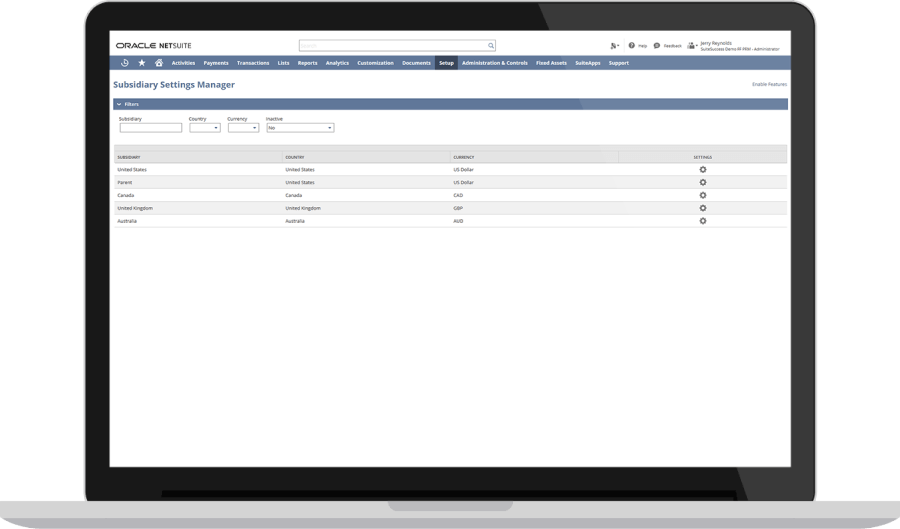
Task: Open the Customization menu
Action: [x=375, y=63]
